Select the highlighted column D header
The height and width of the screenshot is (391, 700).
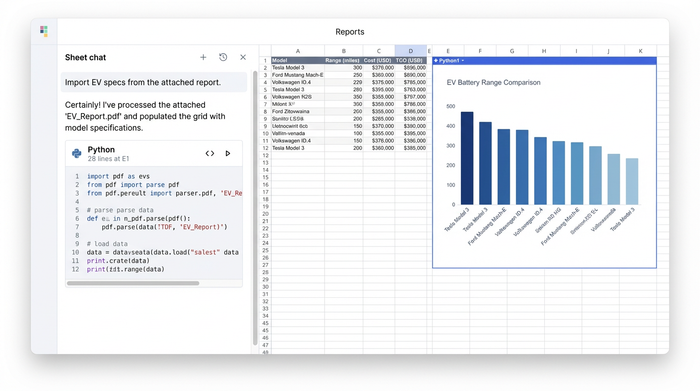click(x=411, y=51)
